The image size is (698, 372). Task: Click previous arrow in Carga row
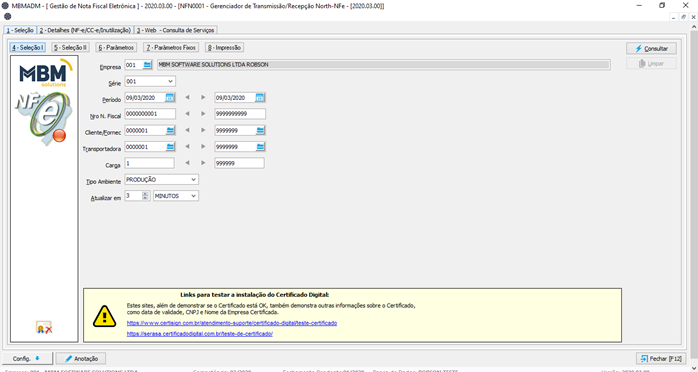(187, 163)
